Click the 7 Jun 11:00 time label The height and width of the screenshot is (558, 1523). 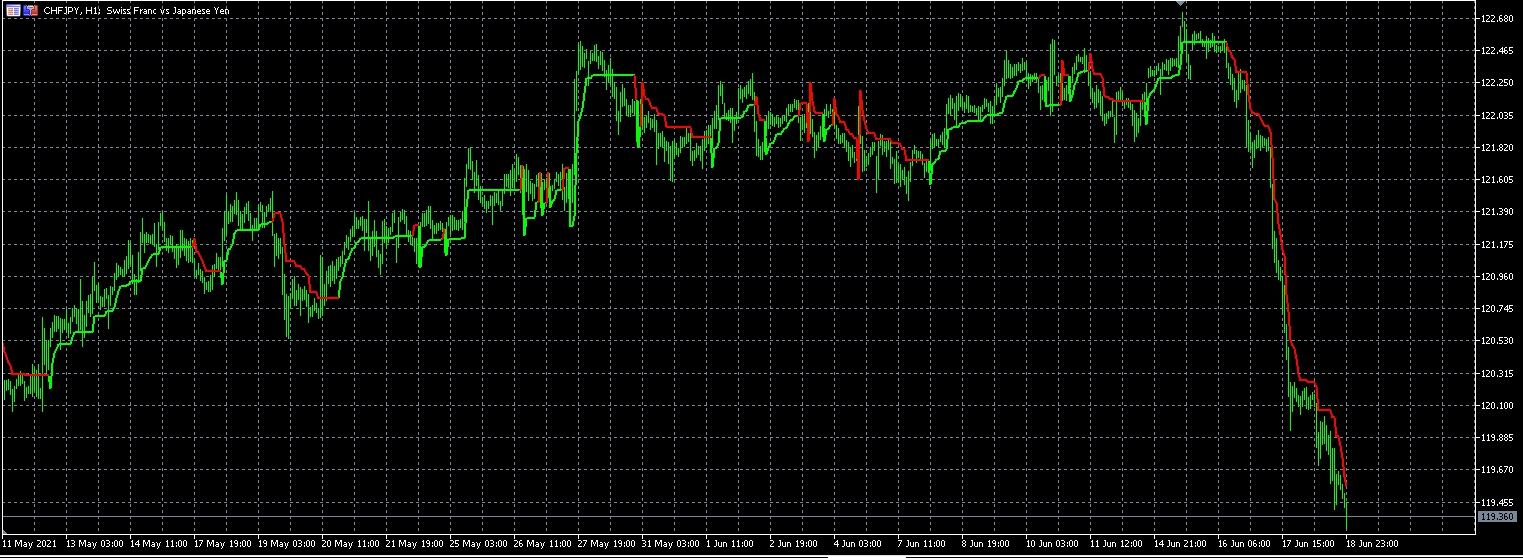pyautogui.click(x=922, y=543)
